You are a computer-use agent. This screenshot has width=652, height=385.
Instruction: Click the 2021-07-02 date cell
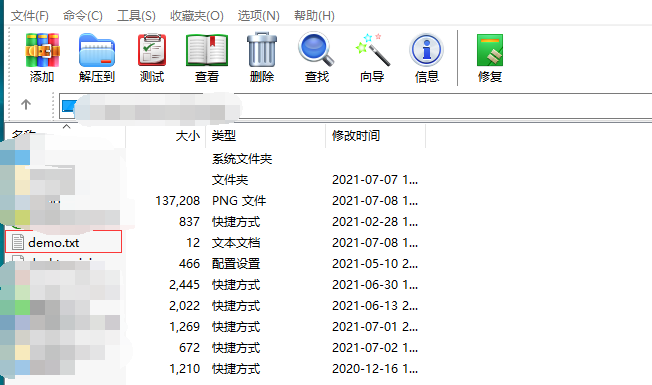375,348
